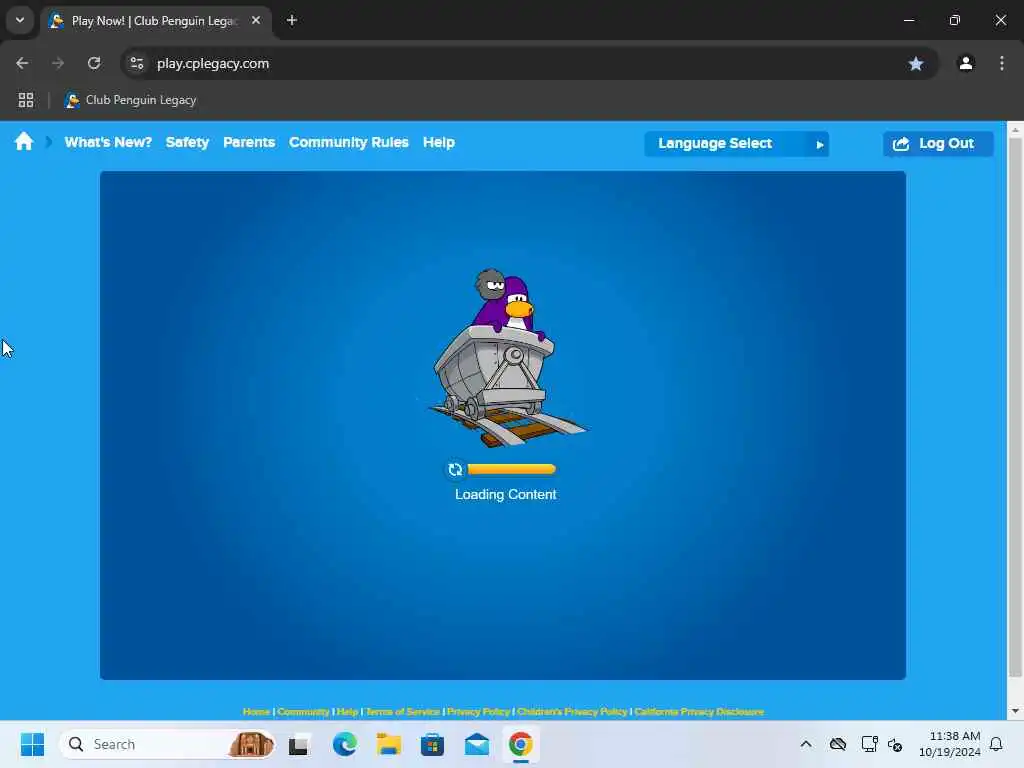
Task: Click the bookmark star icon
Action: [x=916, y=63]
